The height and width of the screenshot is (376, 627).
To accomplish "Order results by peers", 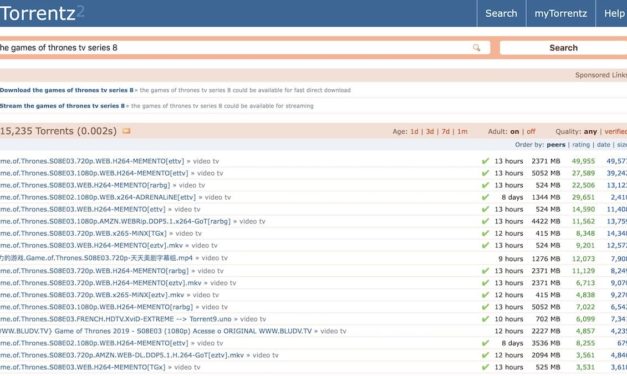I will pos(556,145).
